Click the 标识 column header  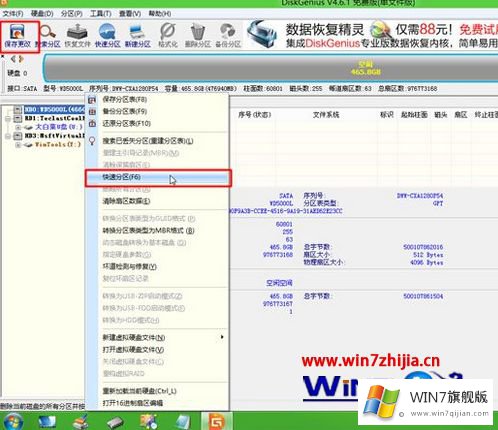pos(386,115)
